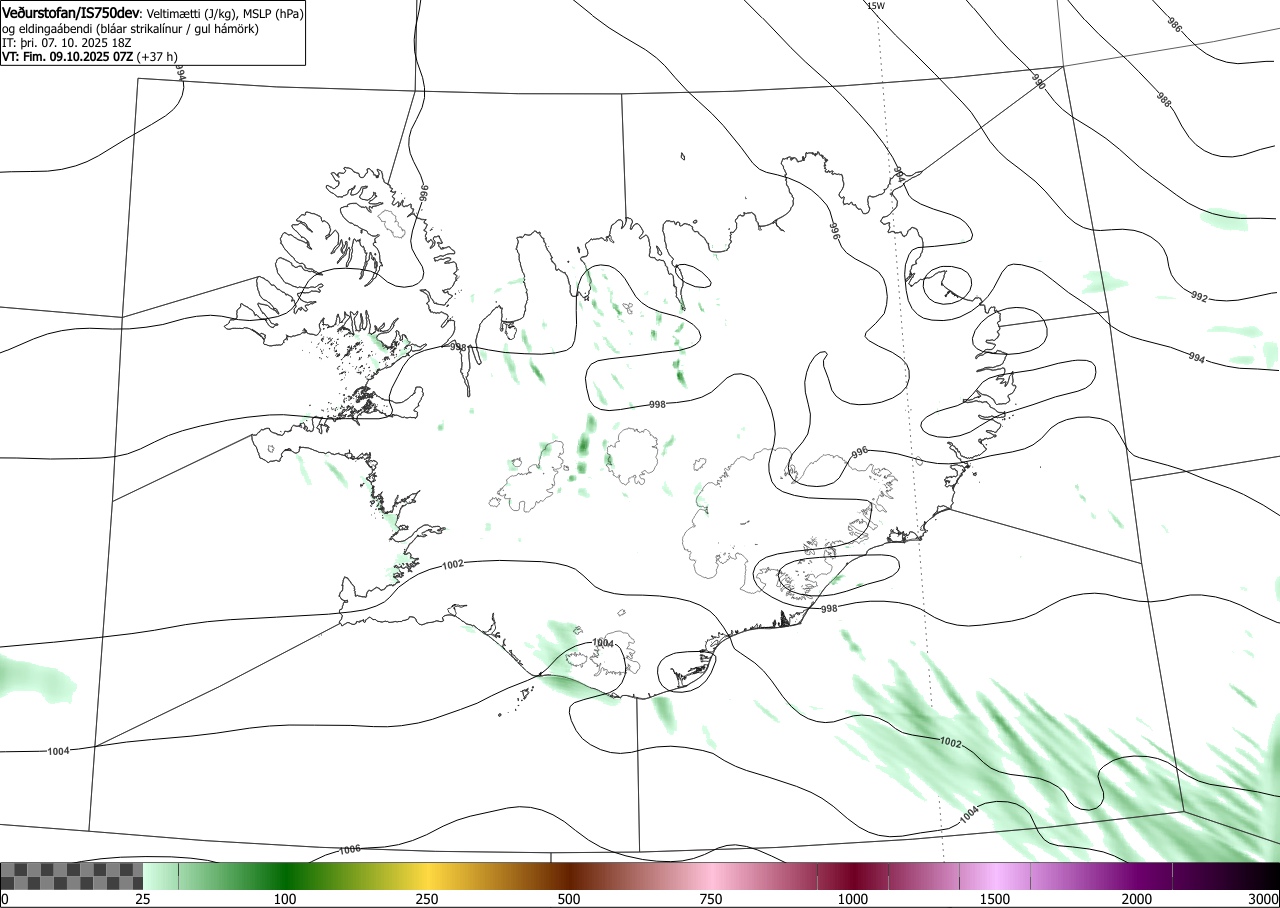The image size is (1280, 908).
Task: Click the 25 value label under the color scale
Action: click(143, 899)
